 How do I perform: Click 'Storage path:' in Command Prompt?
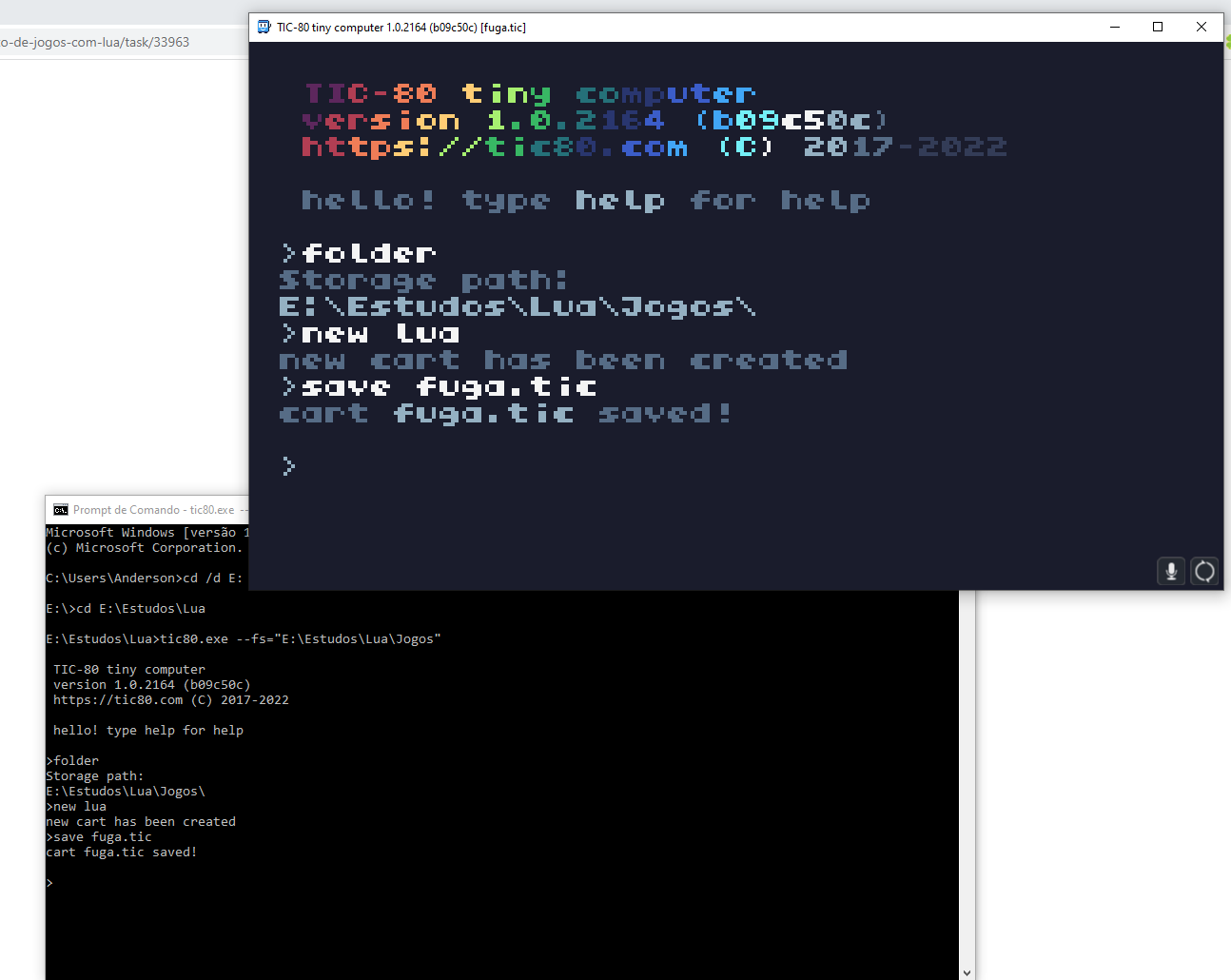tap(95, 776)
